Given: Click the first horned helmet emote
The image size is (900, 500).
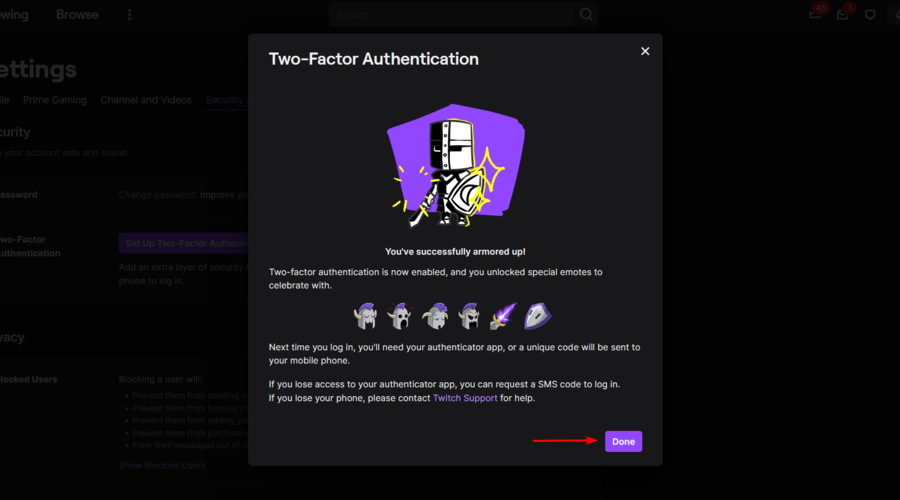Looking at the screenshot, I should (365, 316).
